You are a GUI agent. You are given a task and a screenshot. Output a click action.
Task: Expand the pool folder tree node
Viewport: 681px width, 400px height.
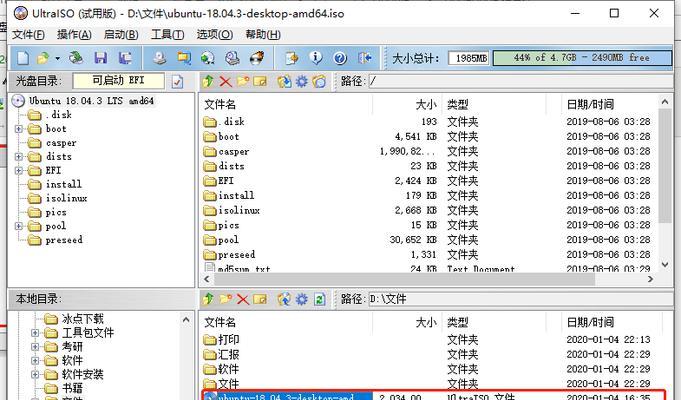point(19,226)
